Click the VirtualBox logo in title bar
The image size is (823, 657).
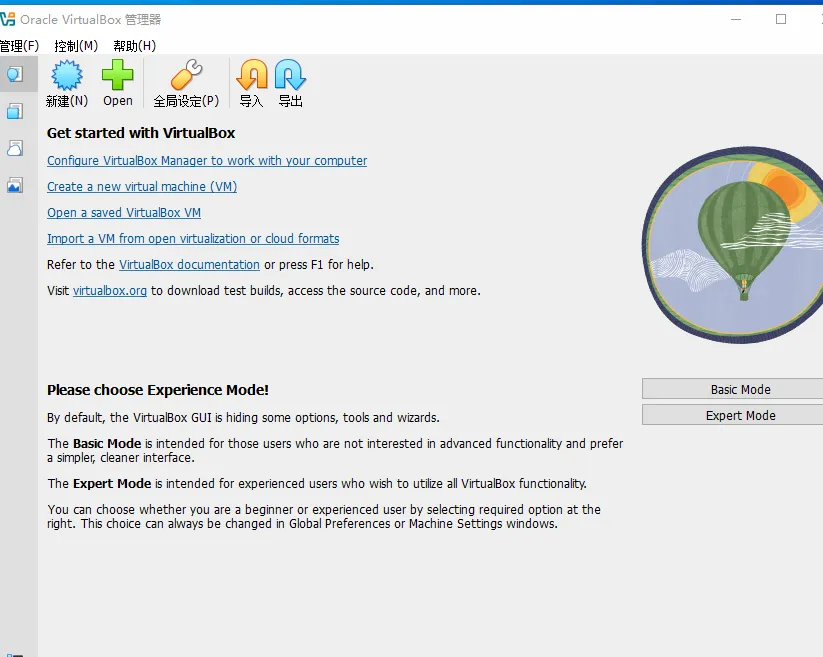[x=7, y=19]
